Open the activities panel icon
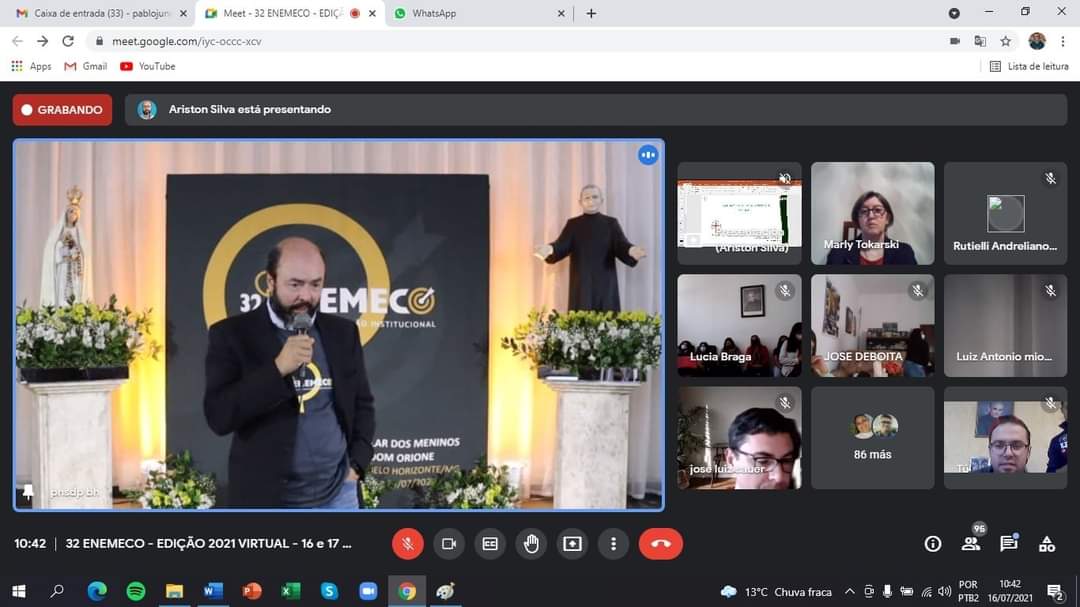Viewport: 1080px width, 607px height. pyautogui.click(x=1047, y=544)
